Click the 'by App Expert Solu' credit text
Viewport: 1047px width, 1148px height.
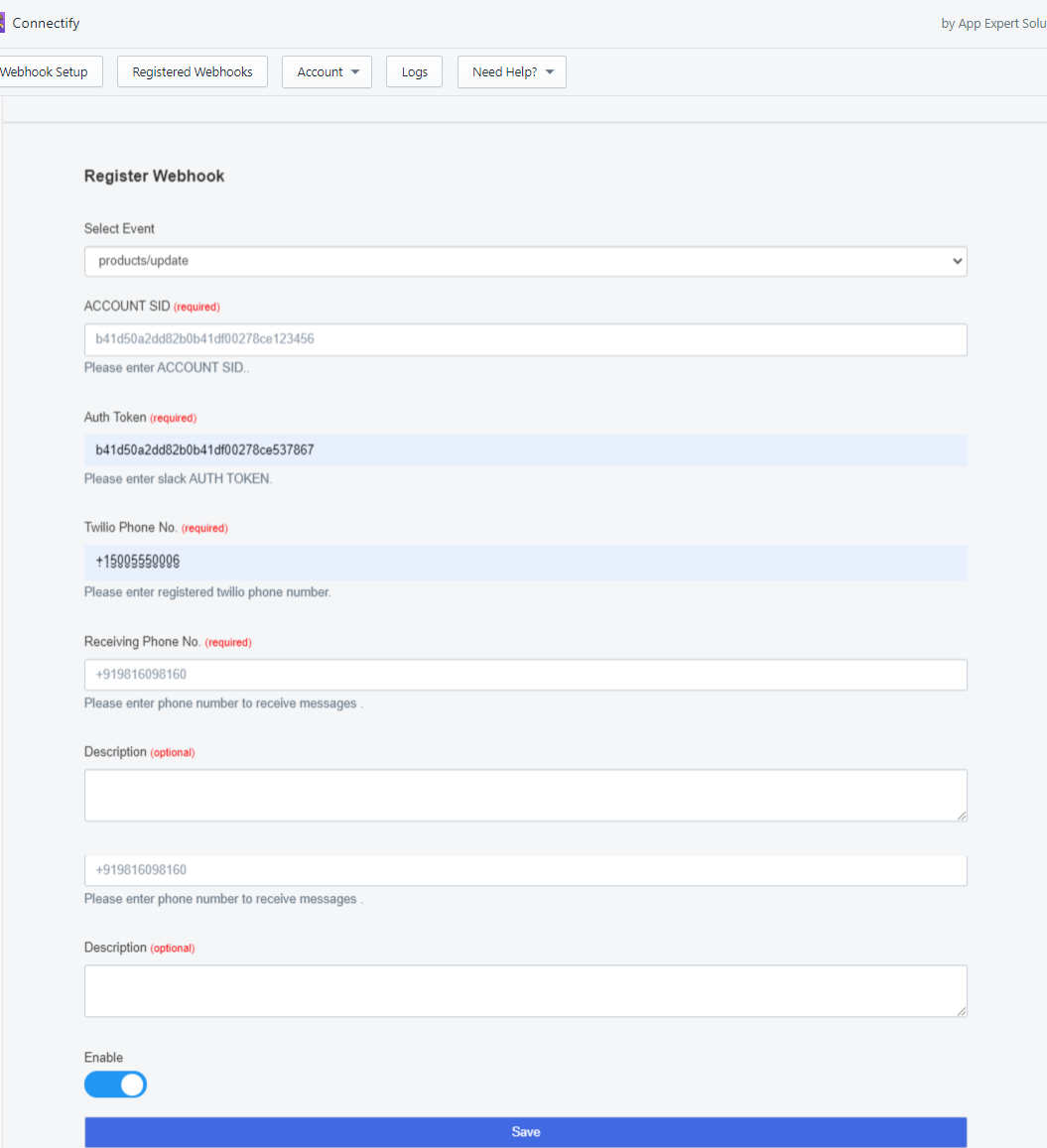click(993, 24)
